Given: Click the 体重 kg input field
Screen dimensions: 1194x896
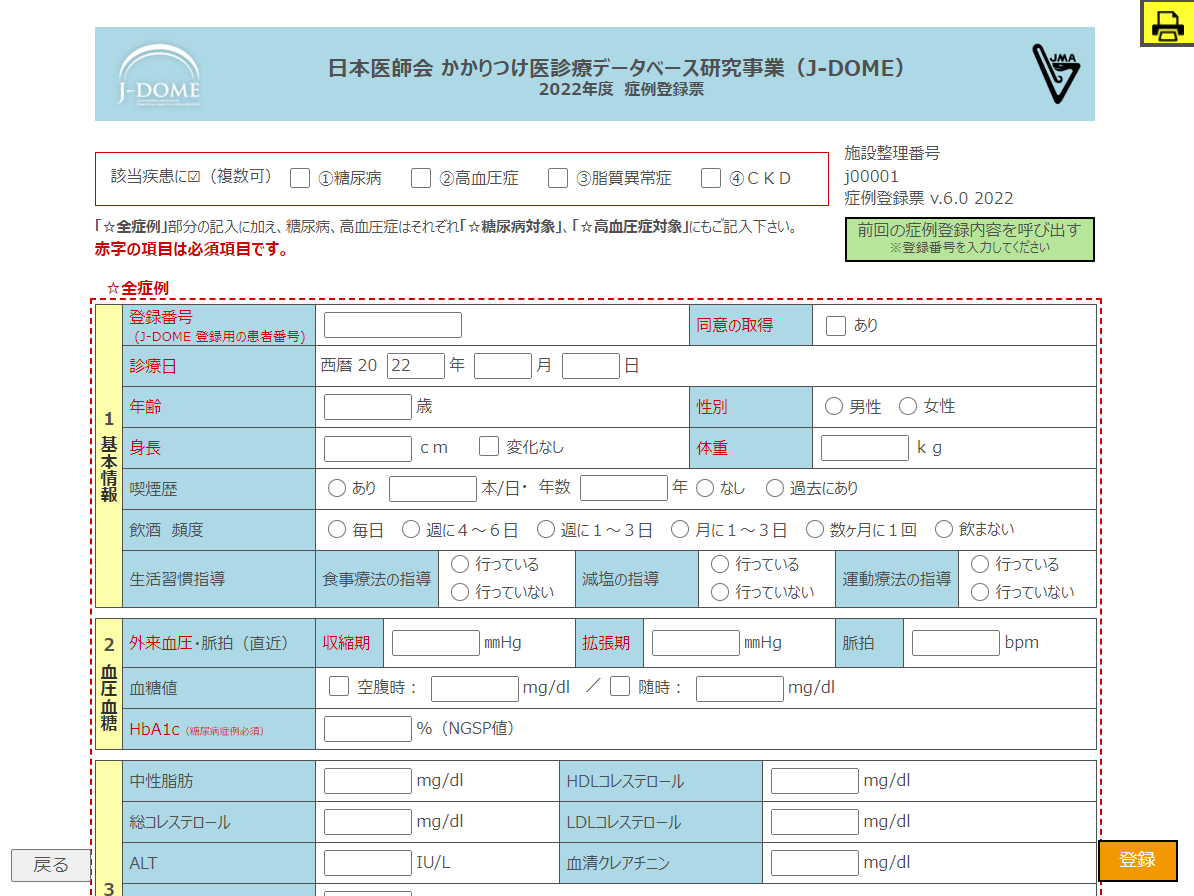Looking at the screenshot, I should click(865, 448).
